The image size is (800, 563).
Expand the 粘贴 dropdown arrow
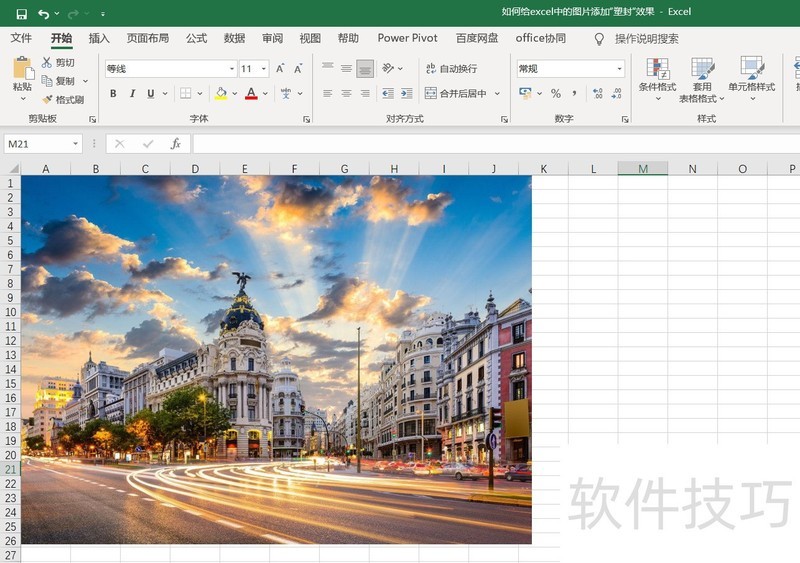[23, 98]
